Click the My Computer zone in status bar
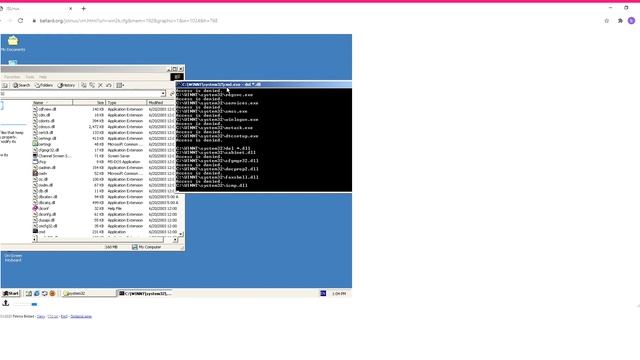Viewport: 640px width, 360px height. [x=147, y=247]
